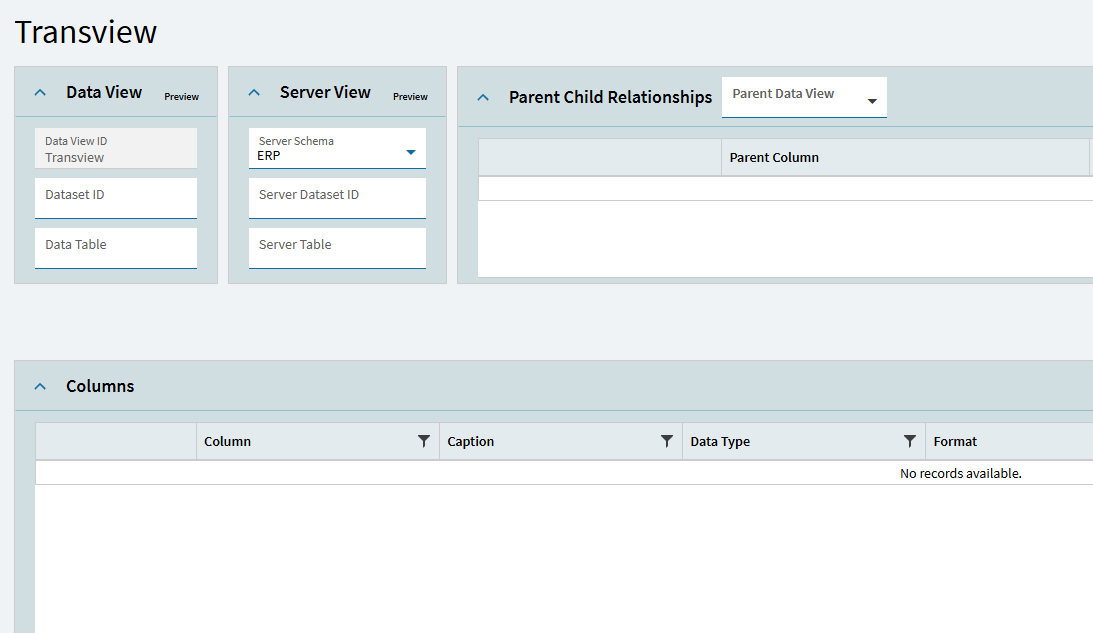Click Preview in Server View panel
This screenshot has height=633, width=1093.
click(x=410, y=97)
